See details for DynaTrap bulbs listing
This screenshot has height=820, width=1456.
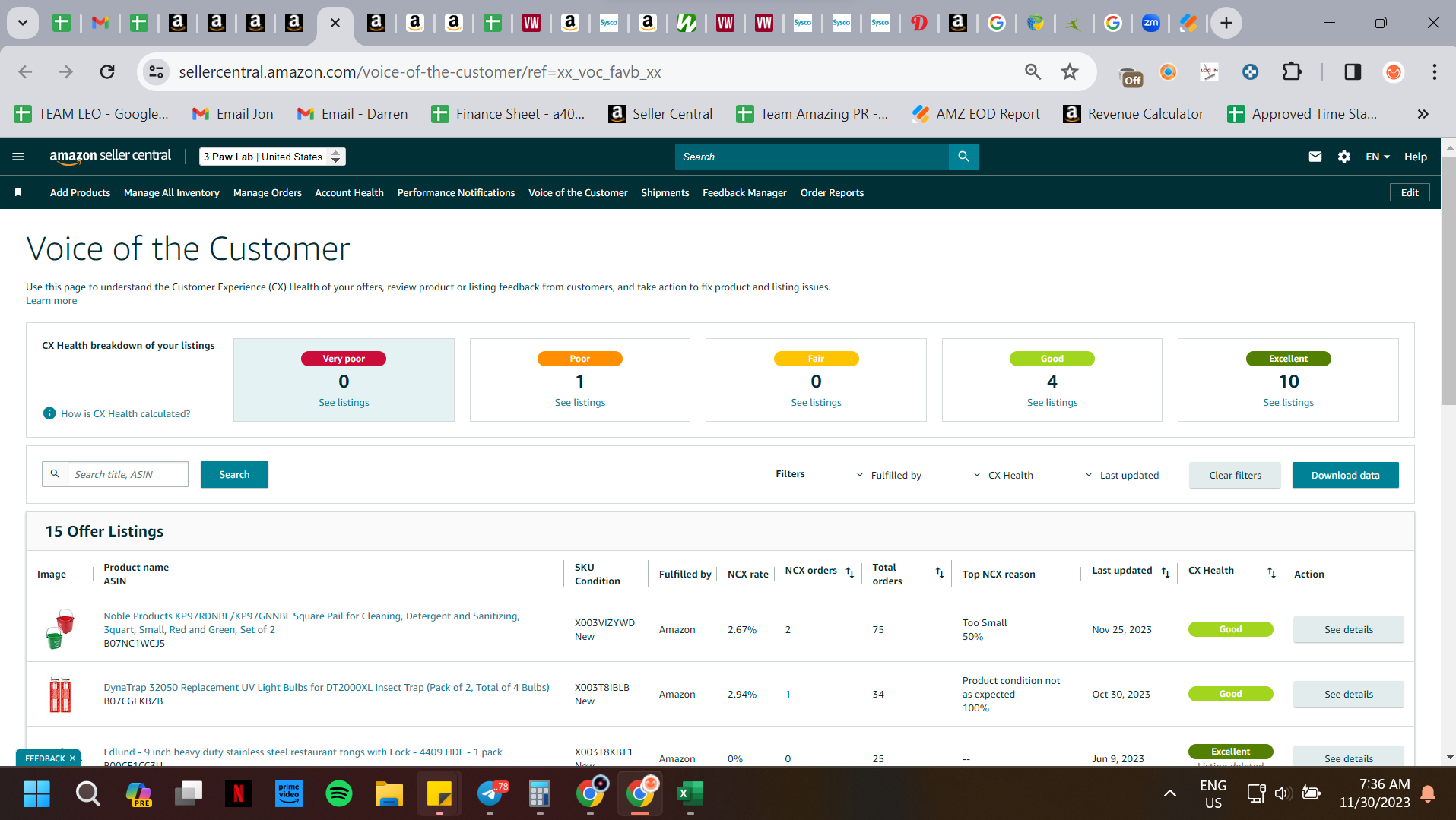point(1348,694)
